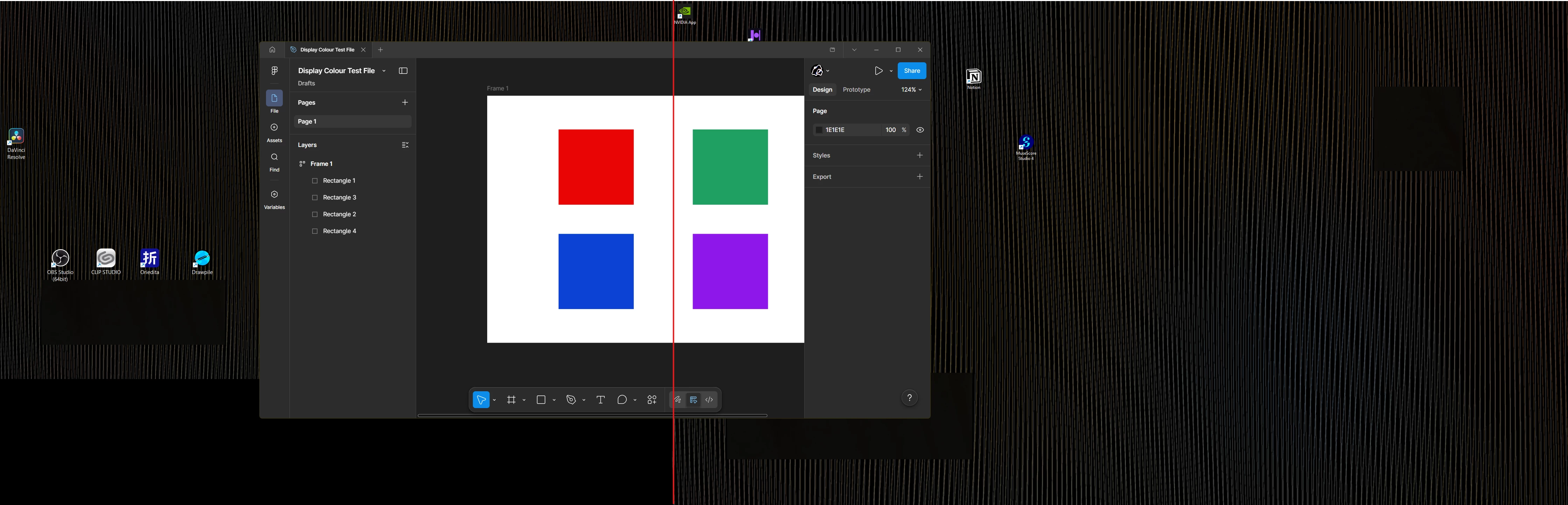Image resolution: width=1568 pixels, height=505 pixels.
Task: Switch to Dev Mode code toggle
Action: [x=709, y=400]
